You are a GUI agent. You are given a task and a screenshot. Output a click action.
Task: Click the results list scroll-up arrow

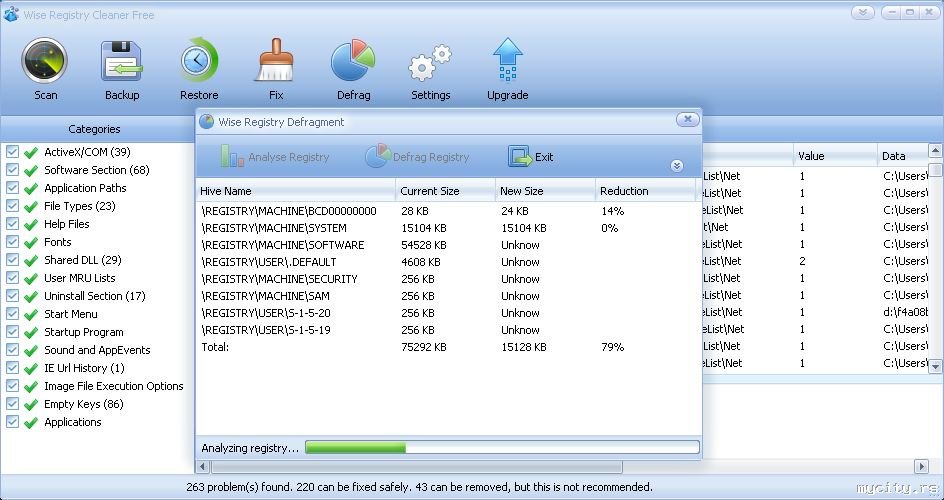pyautogui.click(x=935, y=150)
